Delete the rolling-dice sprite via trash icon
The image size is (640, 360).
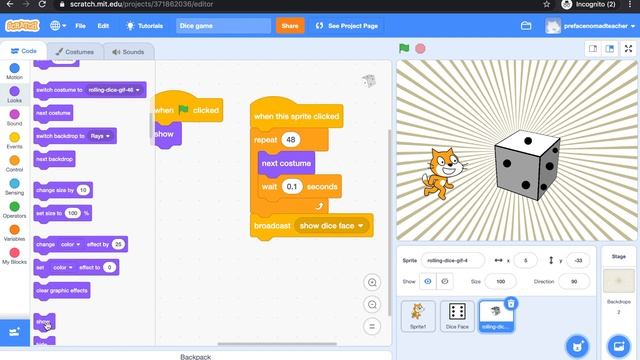tap(511, 303)
